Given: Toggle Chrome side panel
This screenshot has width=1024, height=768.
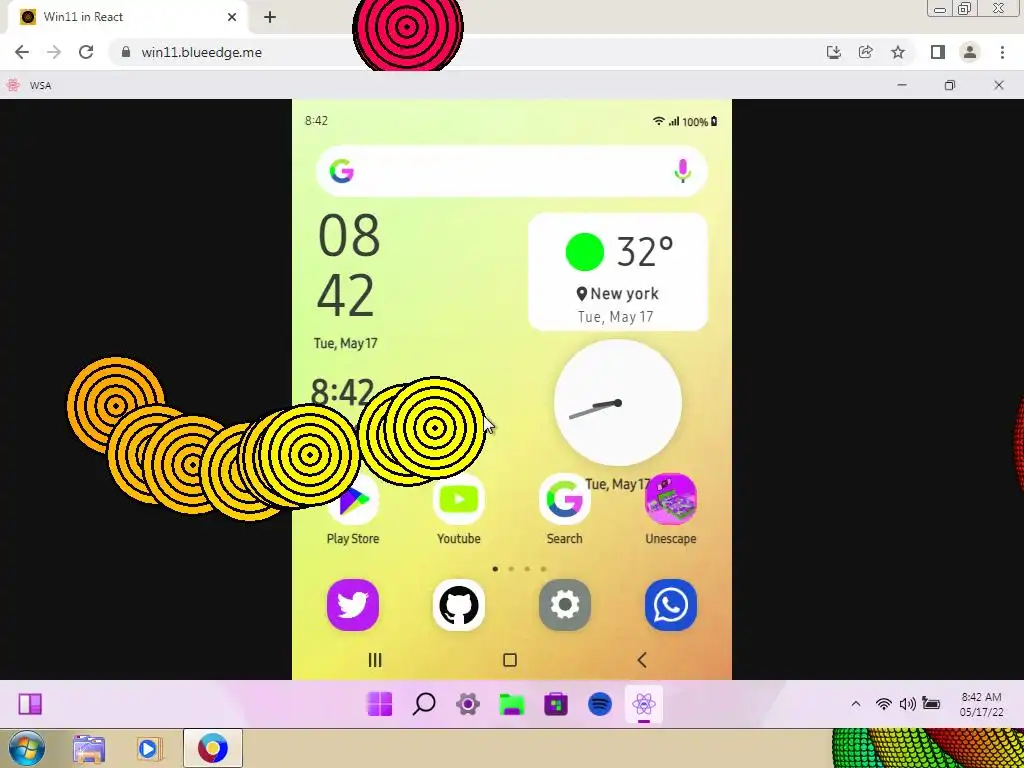Looking at the screenshot, I should [938, 52].
